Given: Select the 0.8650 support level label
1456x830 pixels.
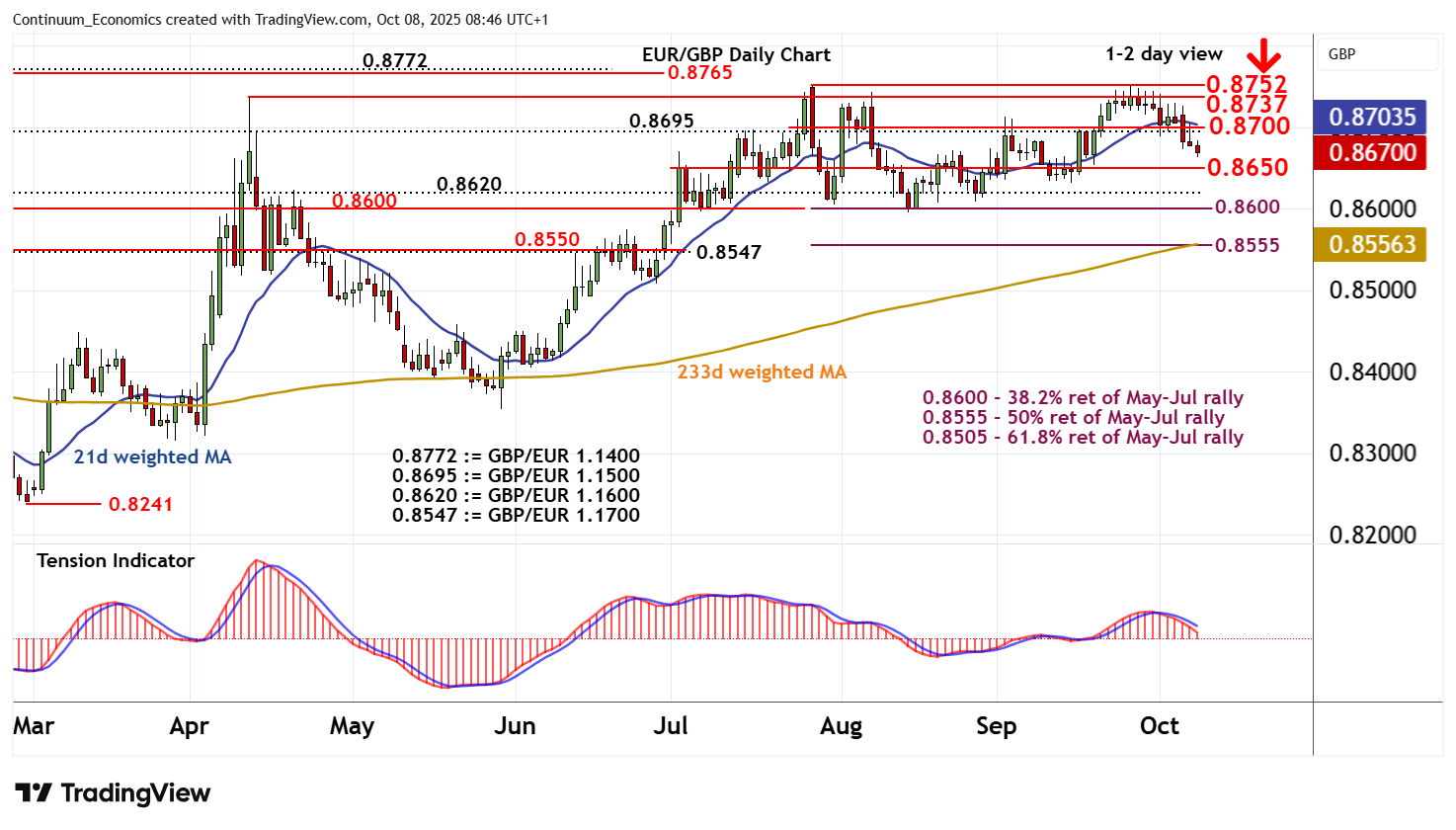Looking at the screenshot, I should click(x=1248, y=167).
